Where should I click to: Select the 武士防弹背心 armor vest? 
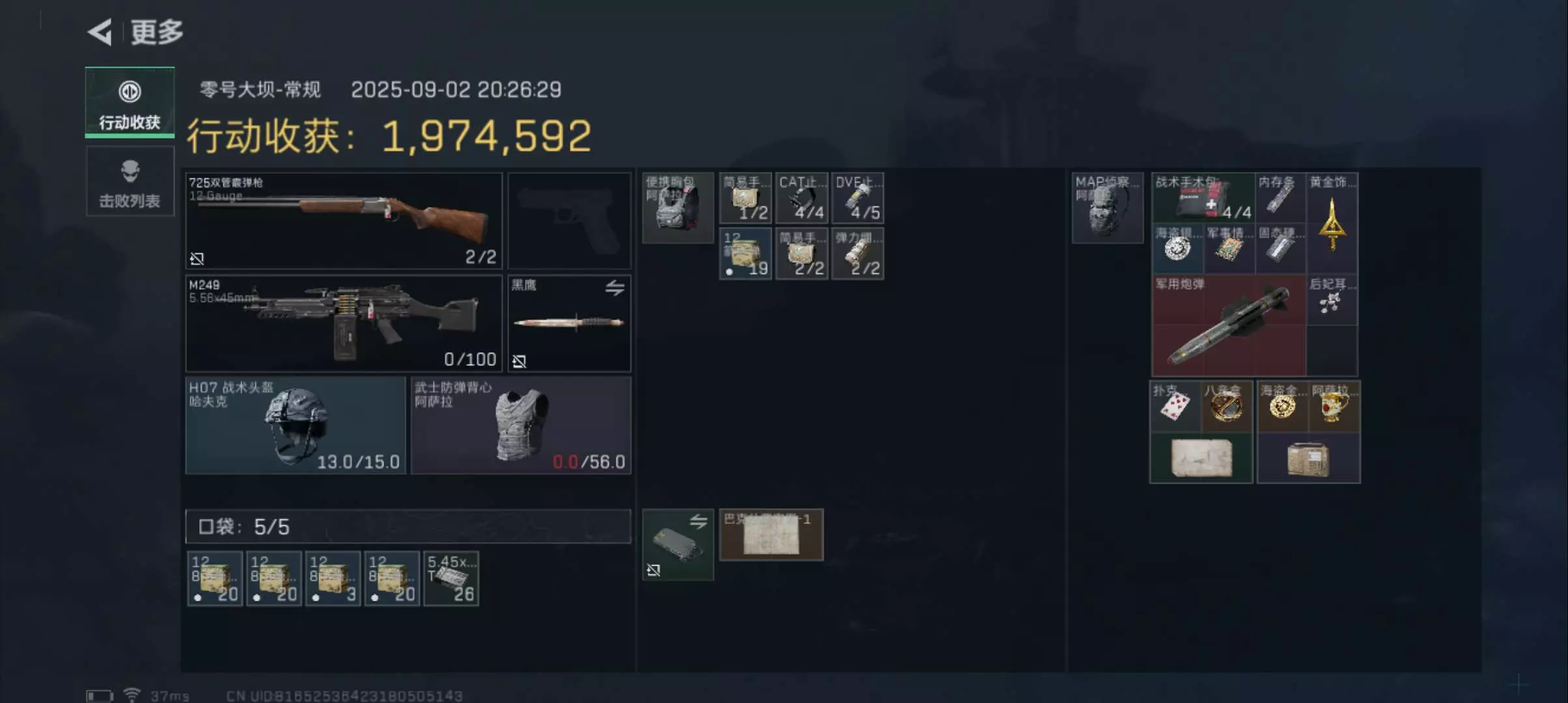pyautogui.click(x=521, y=425)
